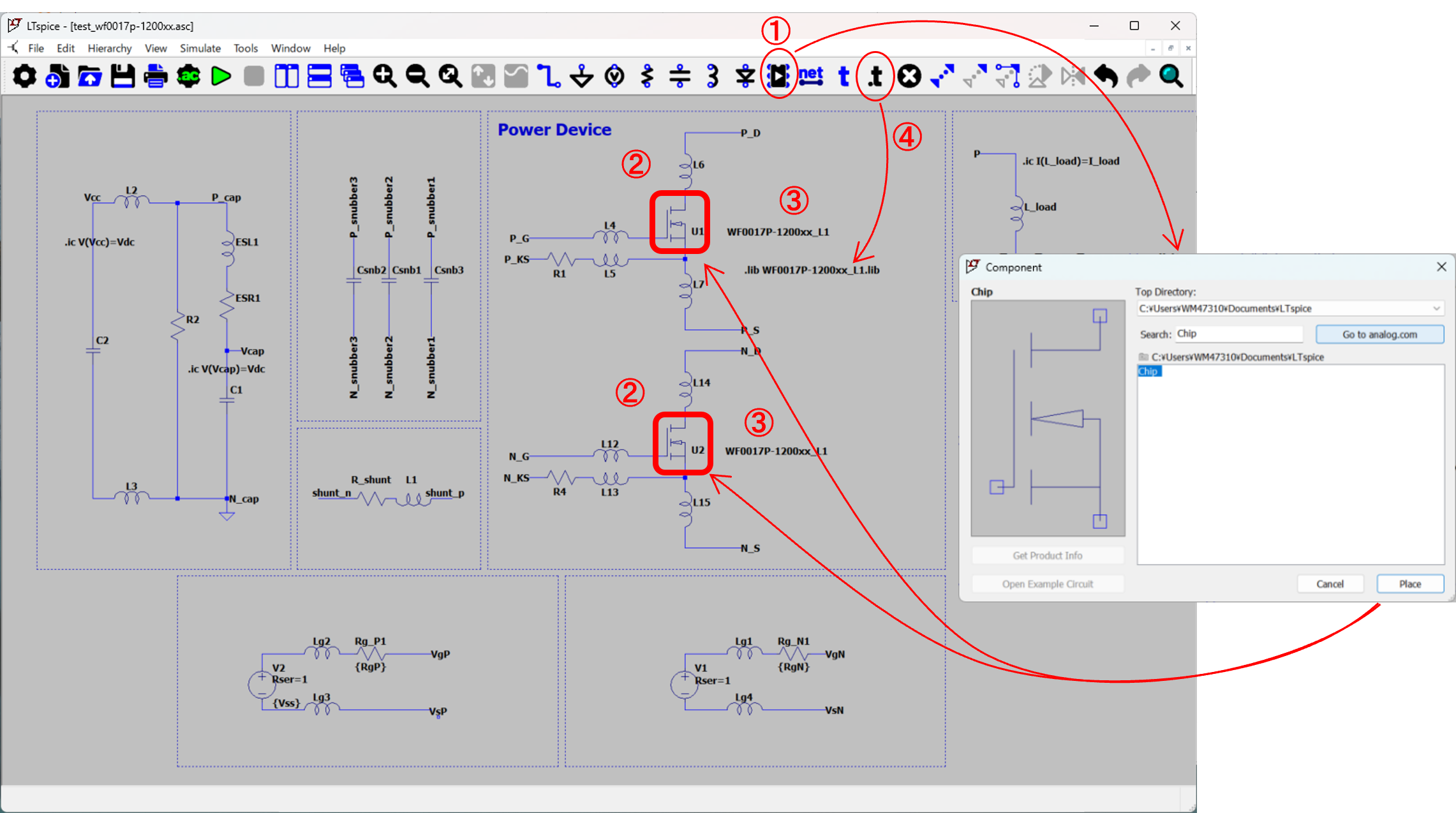1456x813 pixels.
Task: Open the Simulate menu
Action: (200, 48)
